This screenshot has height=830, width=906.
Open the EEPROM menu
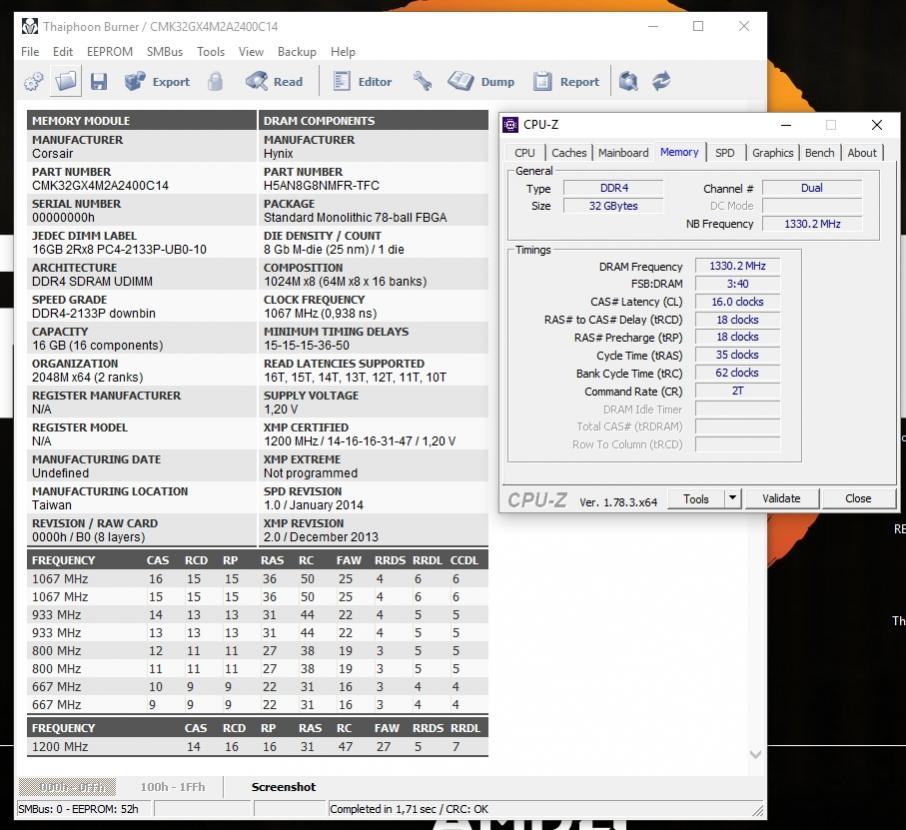pyautogui.click(x=110, y=51)
